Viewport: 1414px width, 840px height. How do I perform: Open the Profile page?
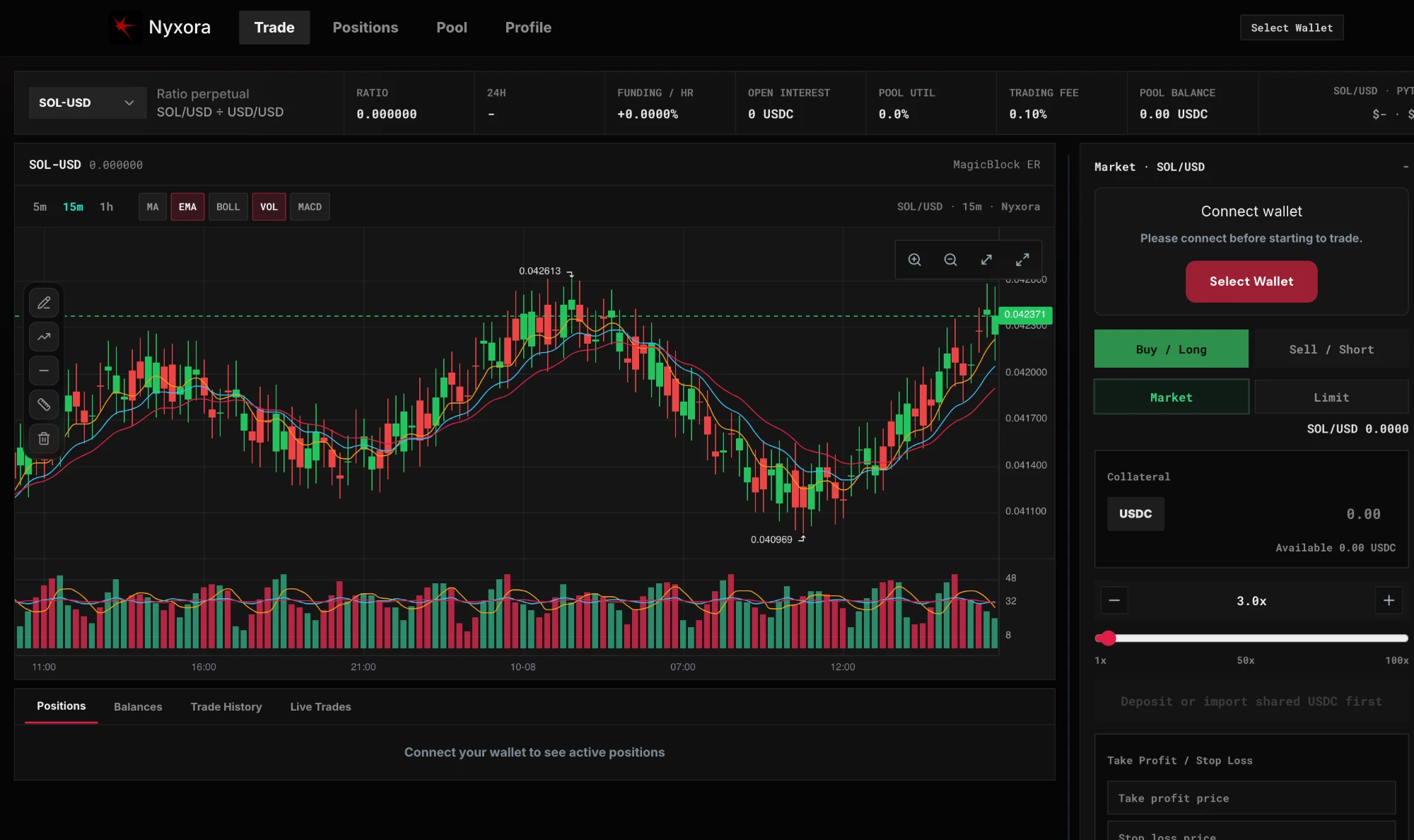click(528, 28)
